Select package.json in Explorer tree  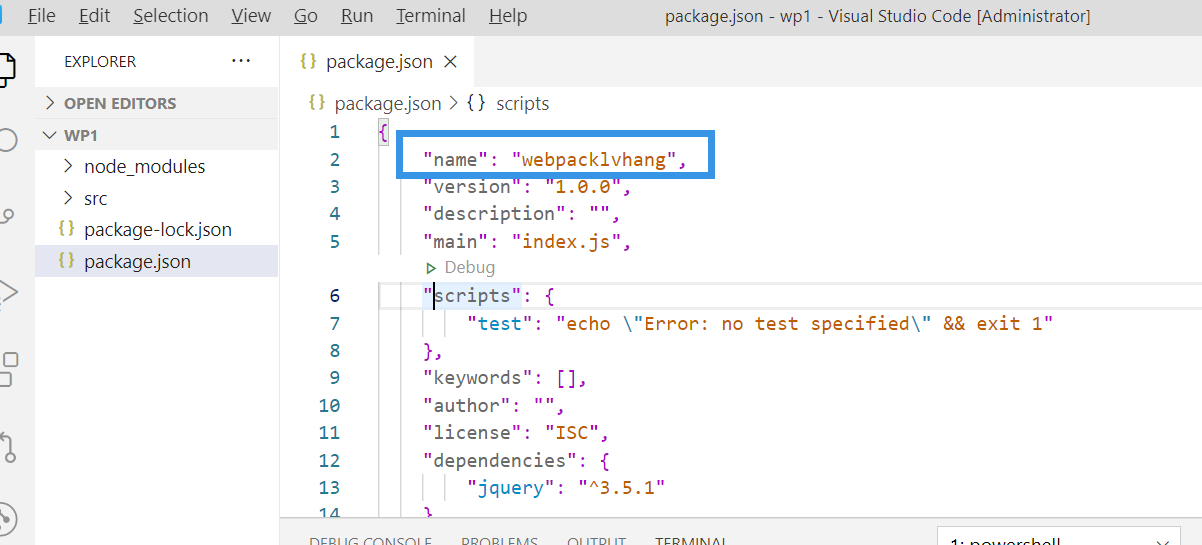pos(157,261)
